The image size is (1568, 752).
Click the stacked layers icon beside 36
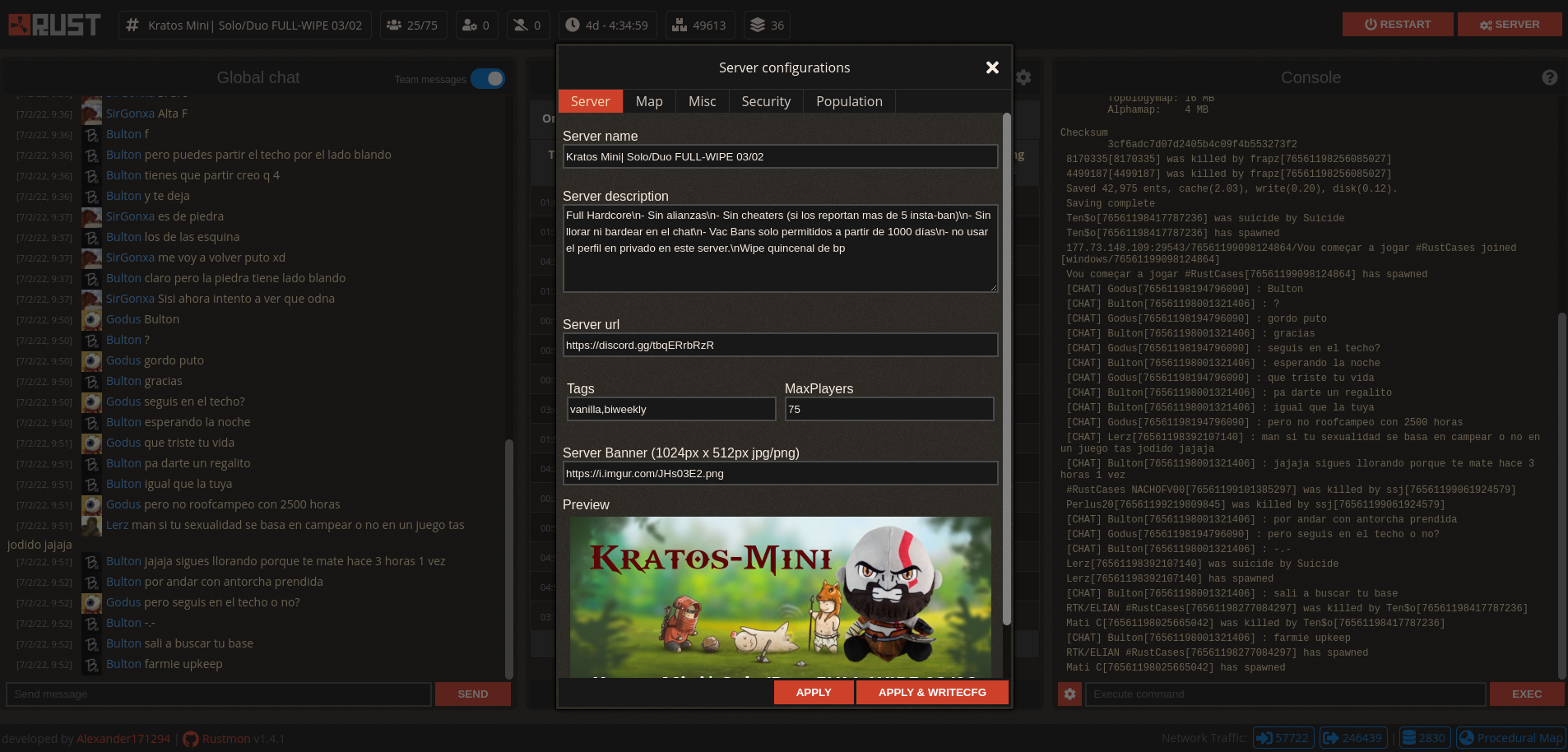pyautogui.click(x=758, y=26)
